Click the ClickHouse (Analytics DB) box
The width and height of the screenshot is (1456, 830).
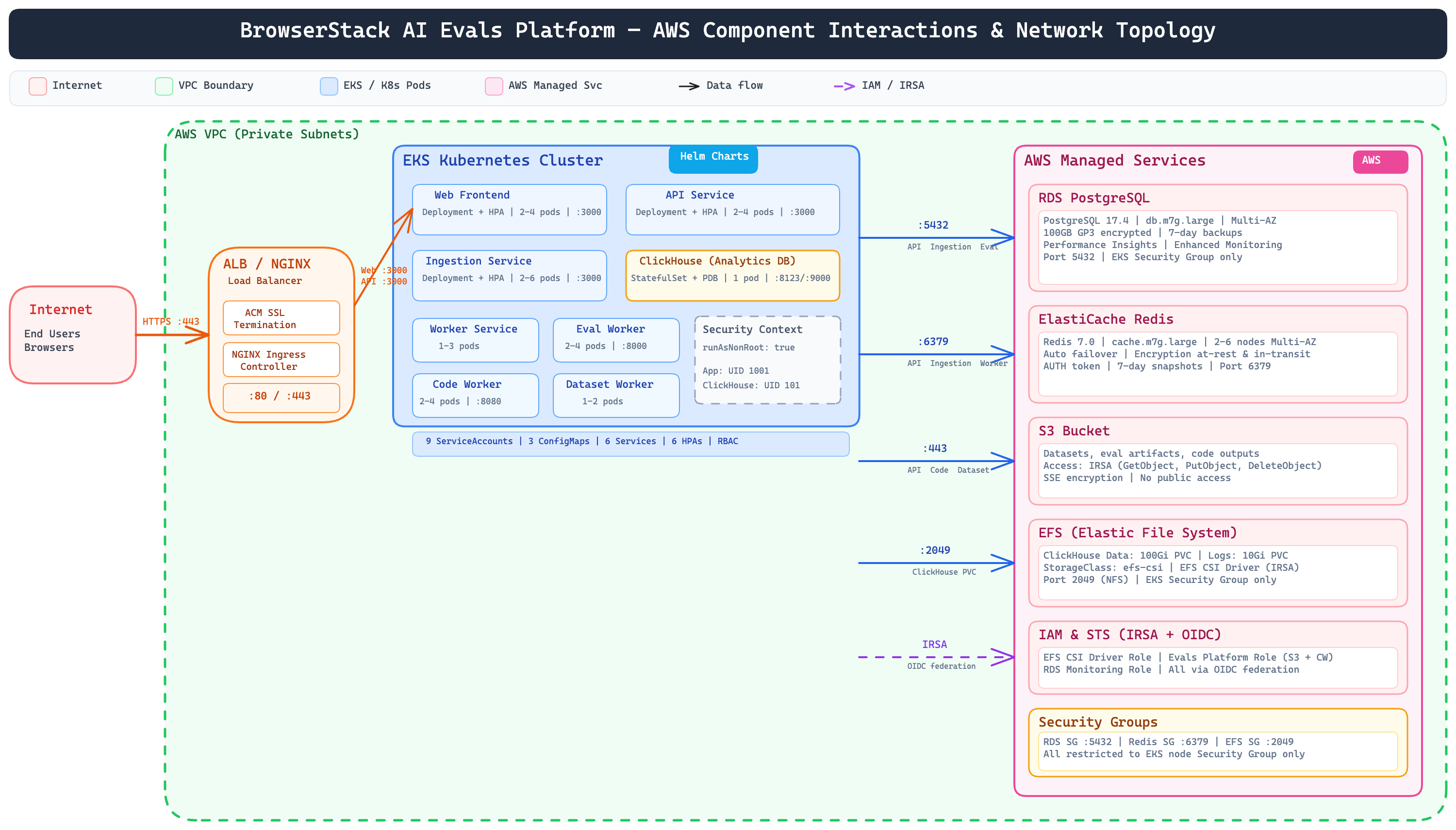tap(732, 275)
